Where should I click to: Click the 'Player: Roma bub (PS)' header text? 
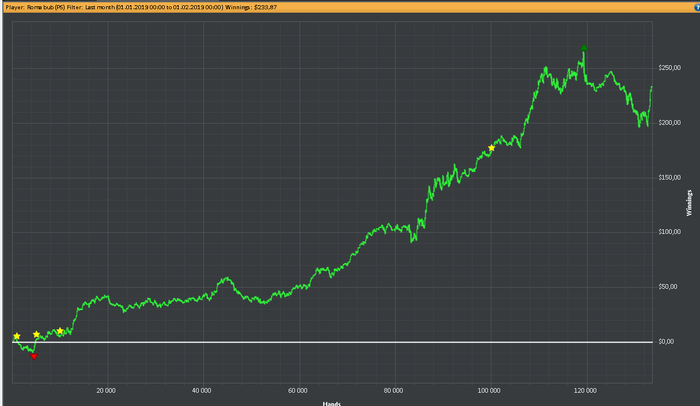click(35, 7)
